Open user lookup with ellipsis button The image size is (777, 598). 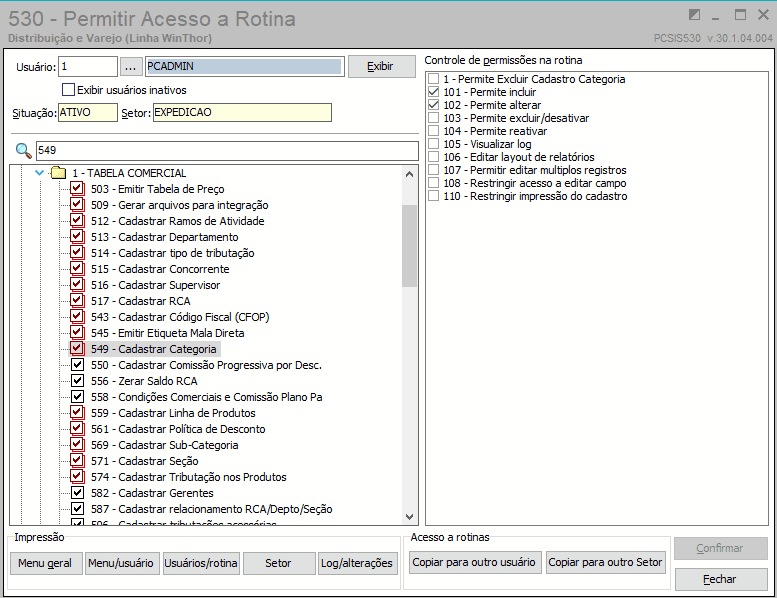point(130,67)
